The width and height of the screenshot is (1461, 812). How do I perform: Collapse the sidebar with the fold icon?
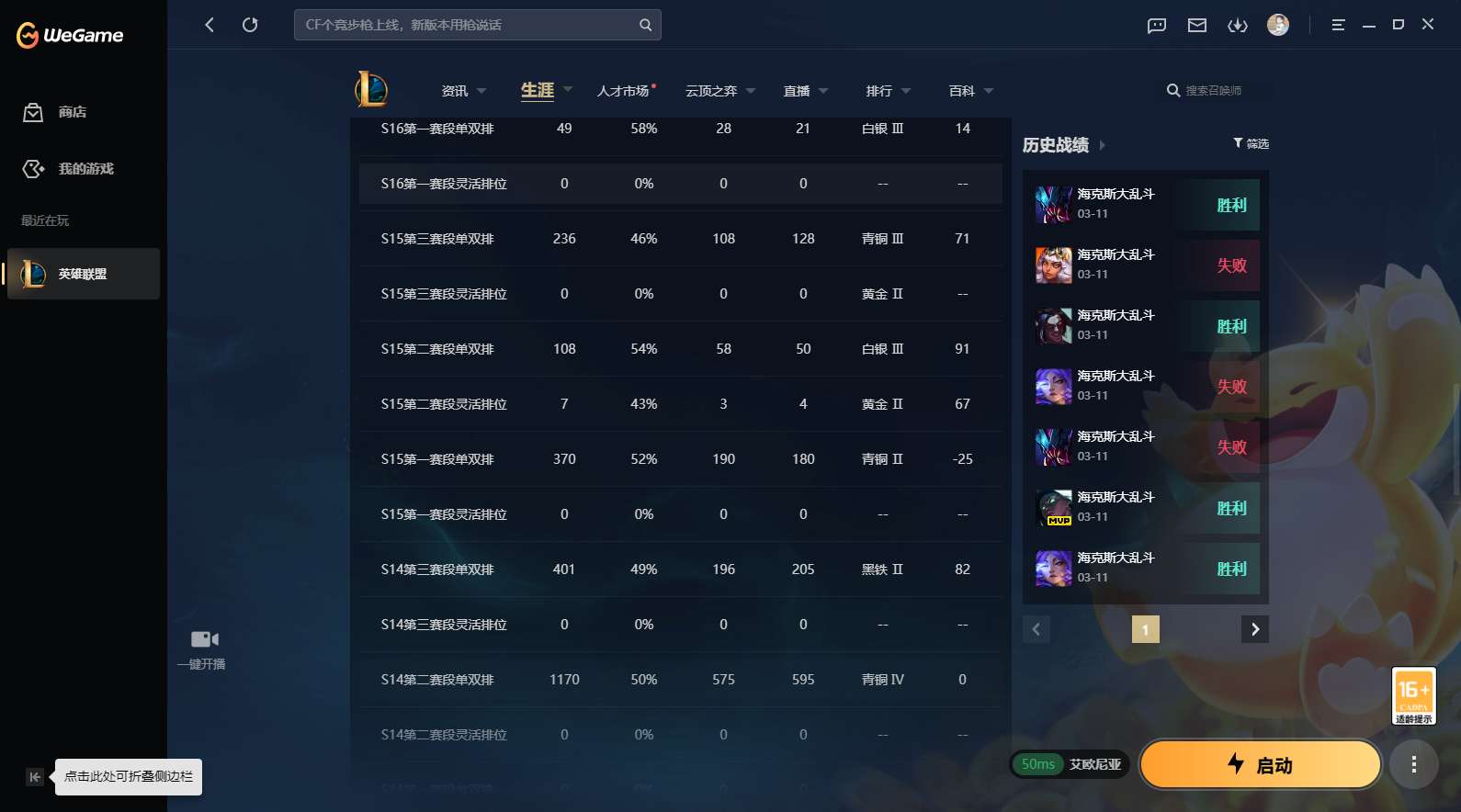click(34, 777)
